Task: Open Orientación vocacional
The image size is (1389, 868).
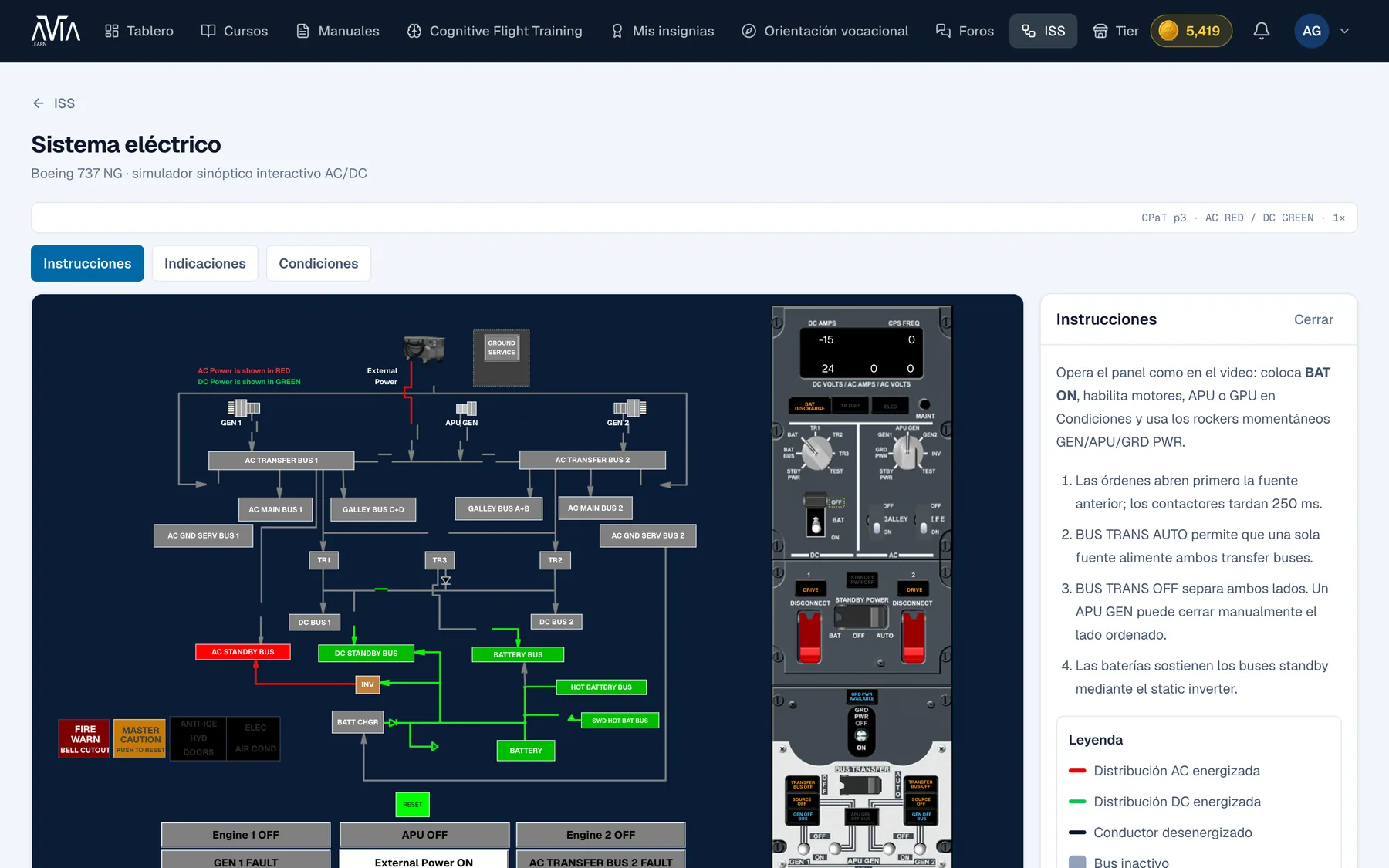Action: click(x=825, y=31)
